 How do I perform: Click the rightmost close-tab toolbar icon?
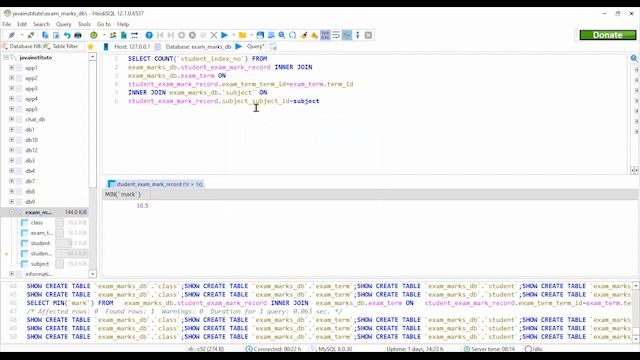(x=368, y=36)
